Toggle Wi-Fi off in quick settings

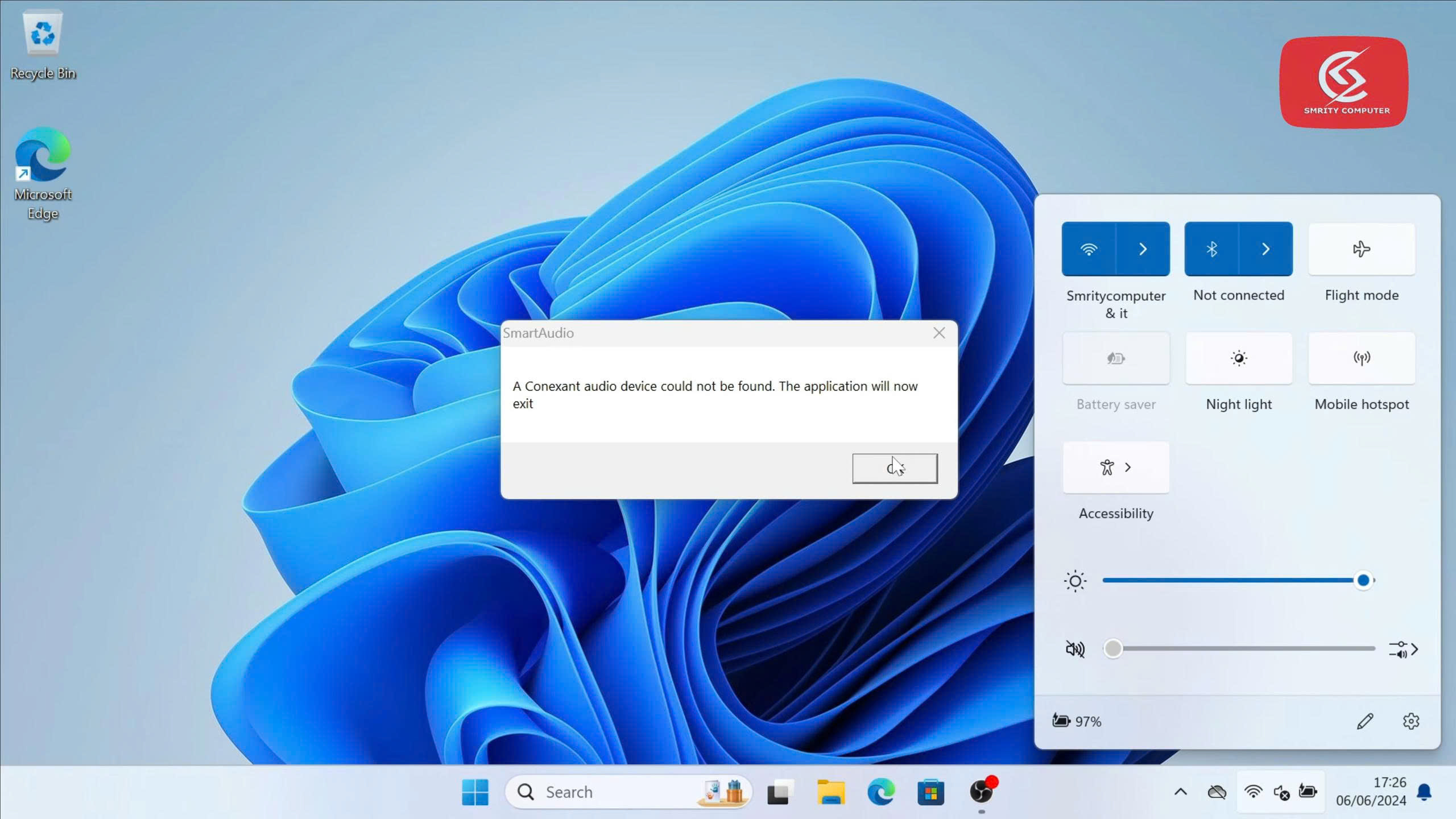[x=1088, y=249]
